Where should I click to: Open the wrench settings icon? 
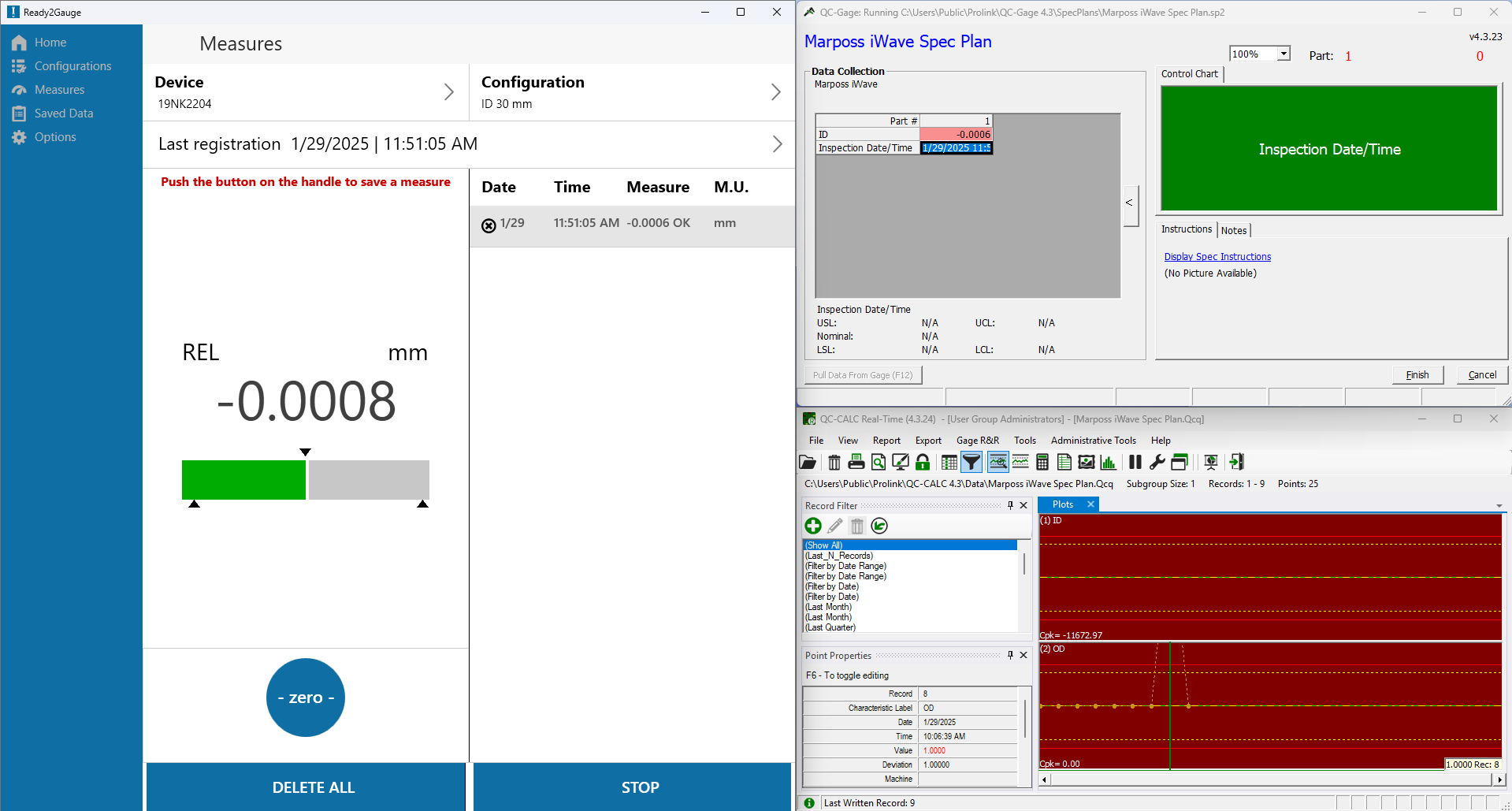pos(1157,463)
